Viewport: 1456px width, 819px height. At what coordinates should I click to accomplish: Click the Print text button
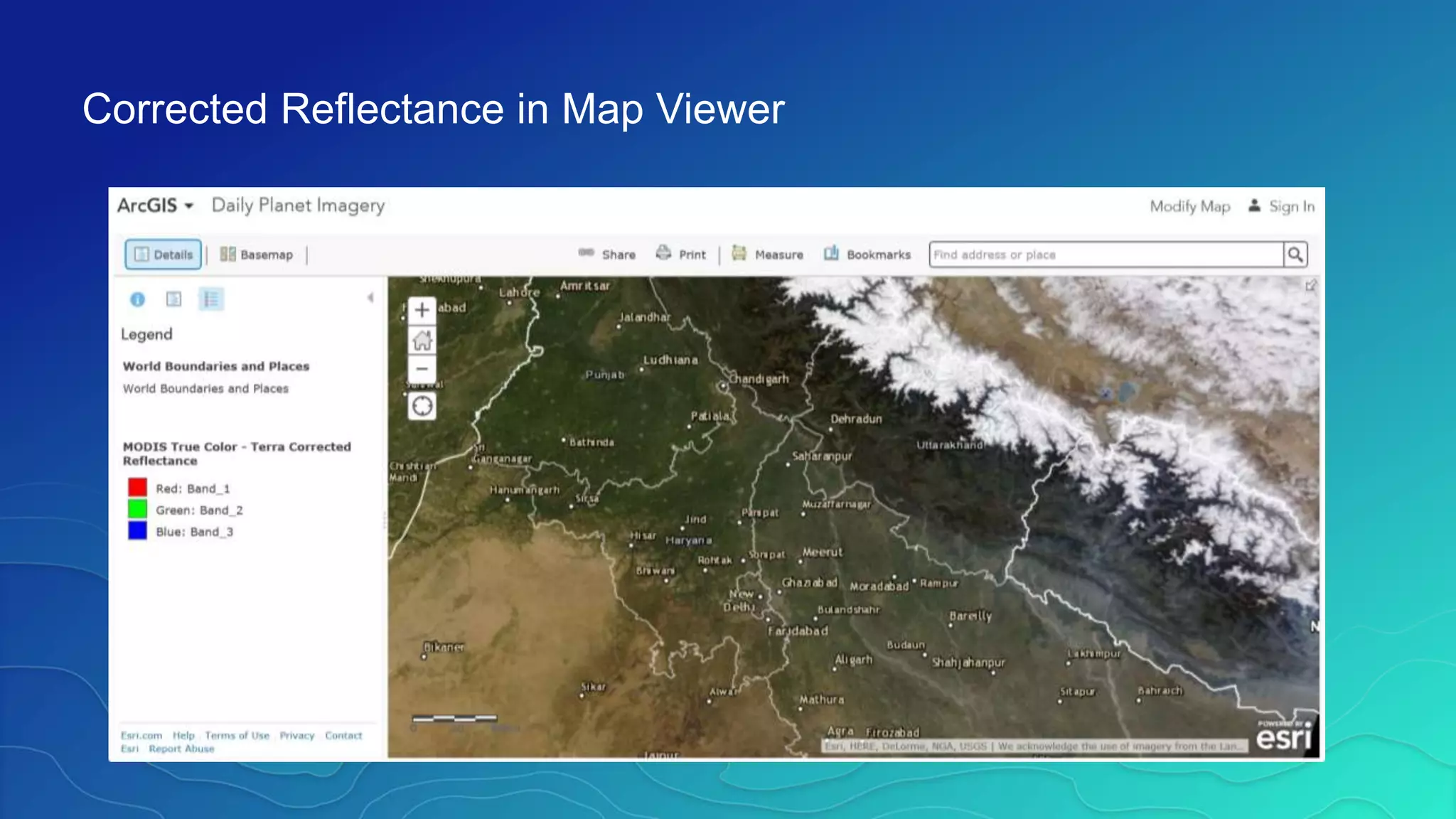pos(692,255)
